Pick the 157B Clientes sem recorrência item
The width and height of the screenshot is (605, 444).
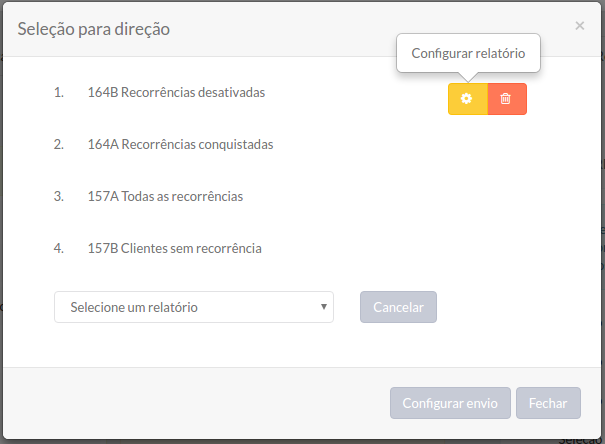pyautogui.click(x=175, y=248)
